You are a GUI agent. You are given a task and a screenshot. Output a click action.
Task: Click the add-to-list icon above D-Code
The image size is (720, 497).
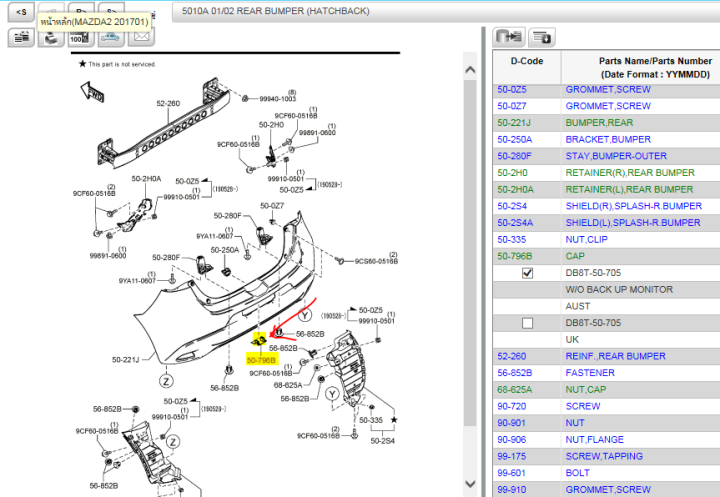tap(510, 37)
